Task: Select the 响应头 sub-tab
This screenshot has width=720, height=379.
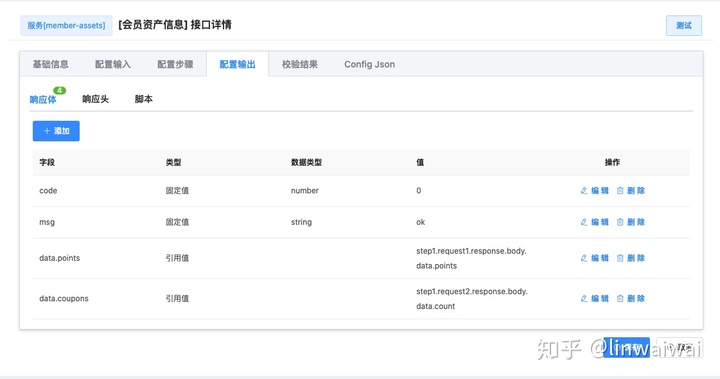Action: click(96, 99)
